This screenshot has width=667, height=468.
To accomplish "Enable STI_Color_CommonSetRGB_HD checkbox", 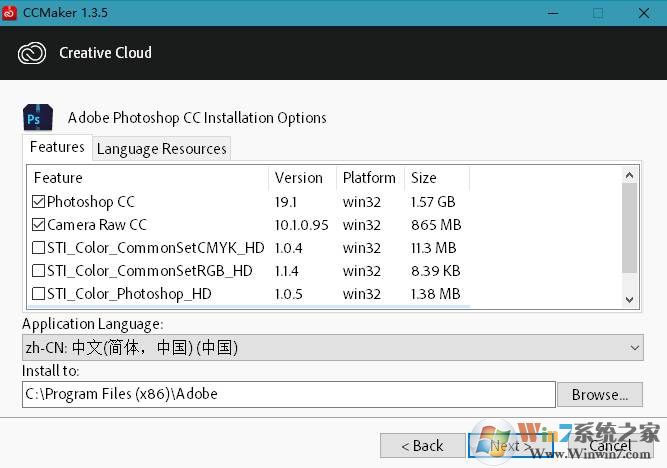I will click(39, 271).
